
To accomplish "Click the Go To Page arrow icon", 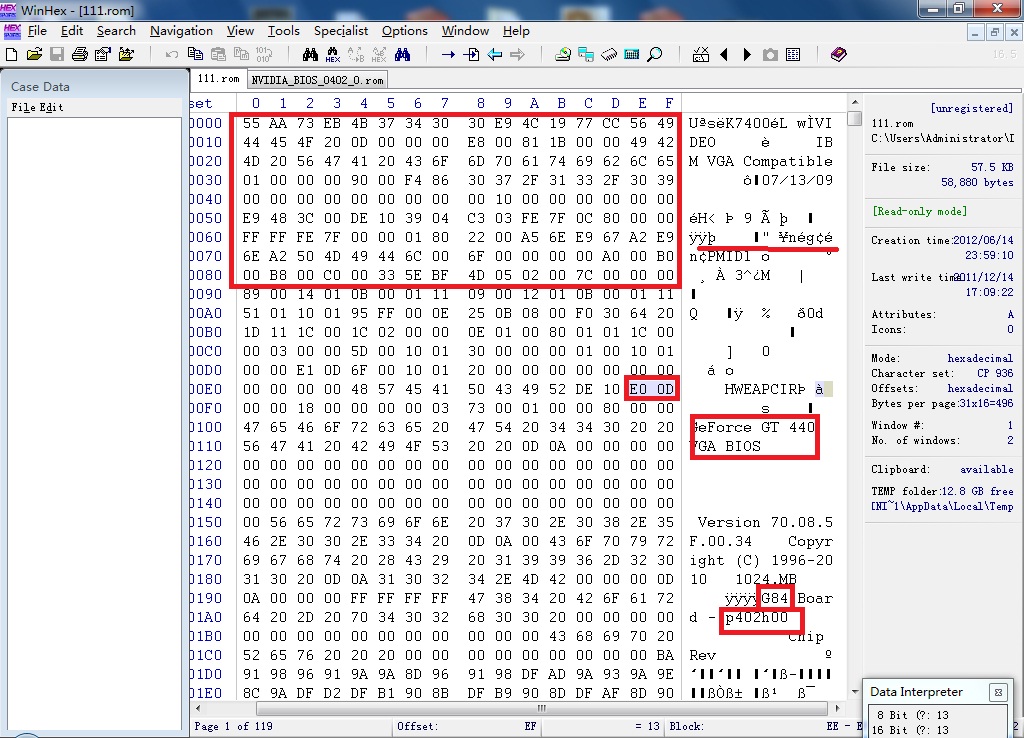I will (x=471, y=55).
